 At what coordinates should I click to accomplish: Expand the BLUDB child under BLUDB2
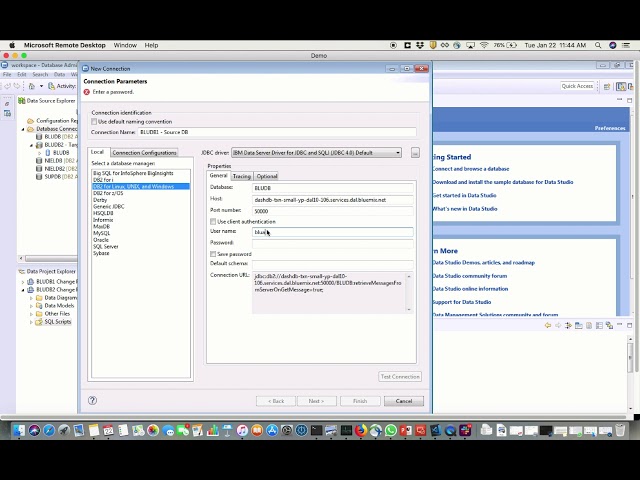click(40, 153)
